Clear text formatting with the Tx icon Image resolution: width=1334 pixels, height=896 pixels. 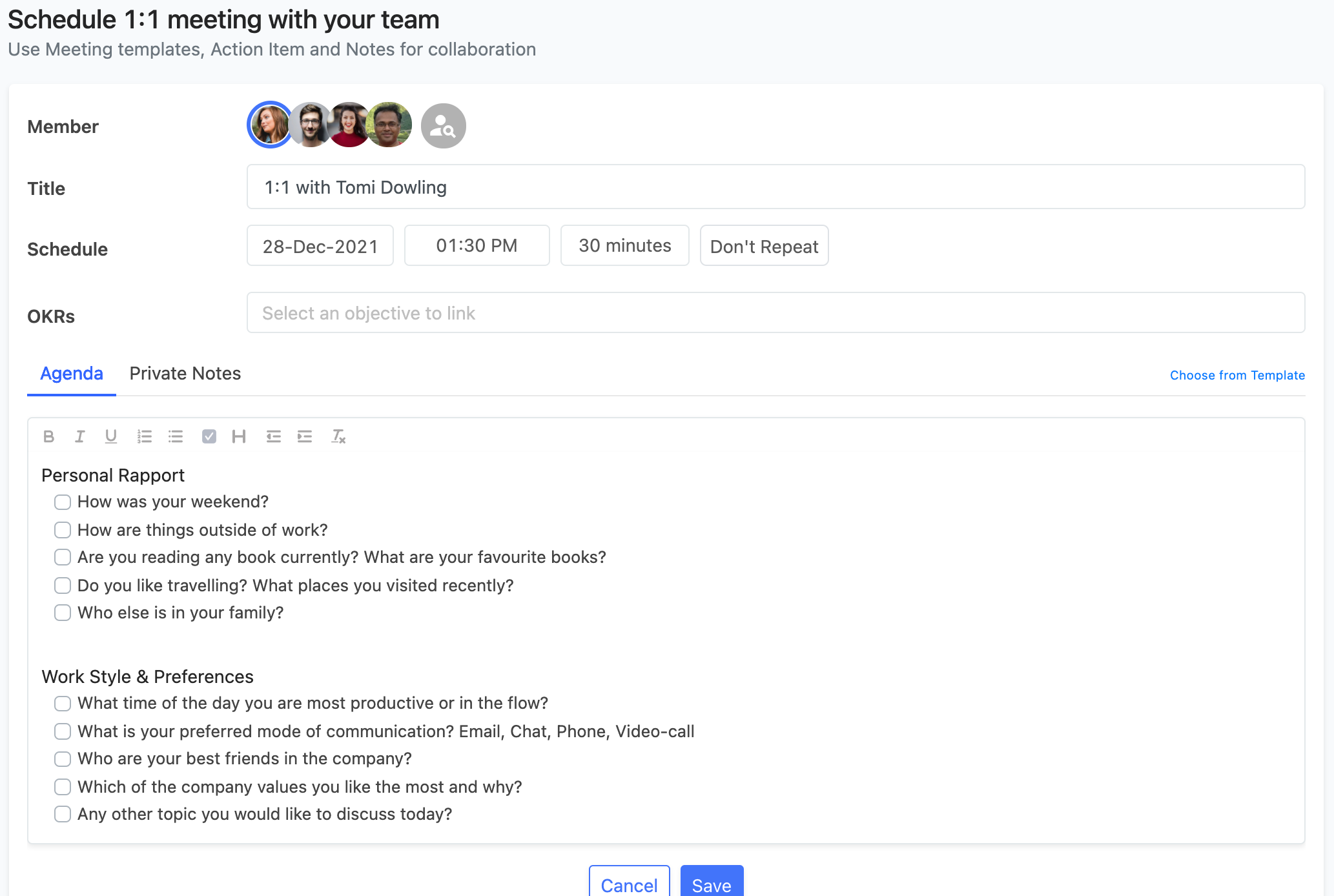[338, 437]
